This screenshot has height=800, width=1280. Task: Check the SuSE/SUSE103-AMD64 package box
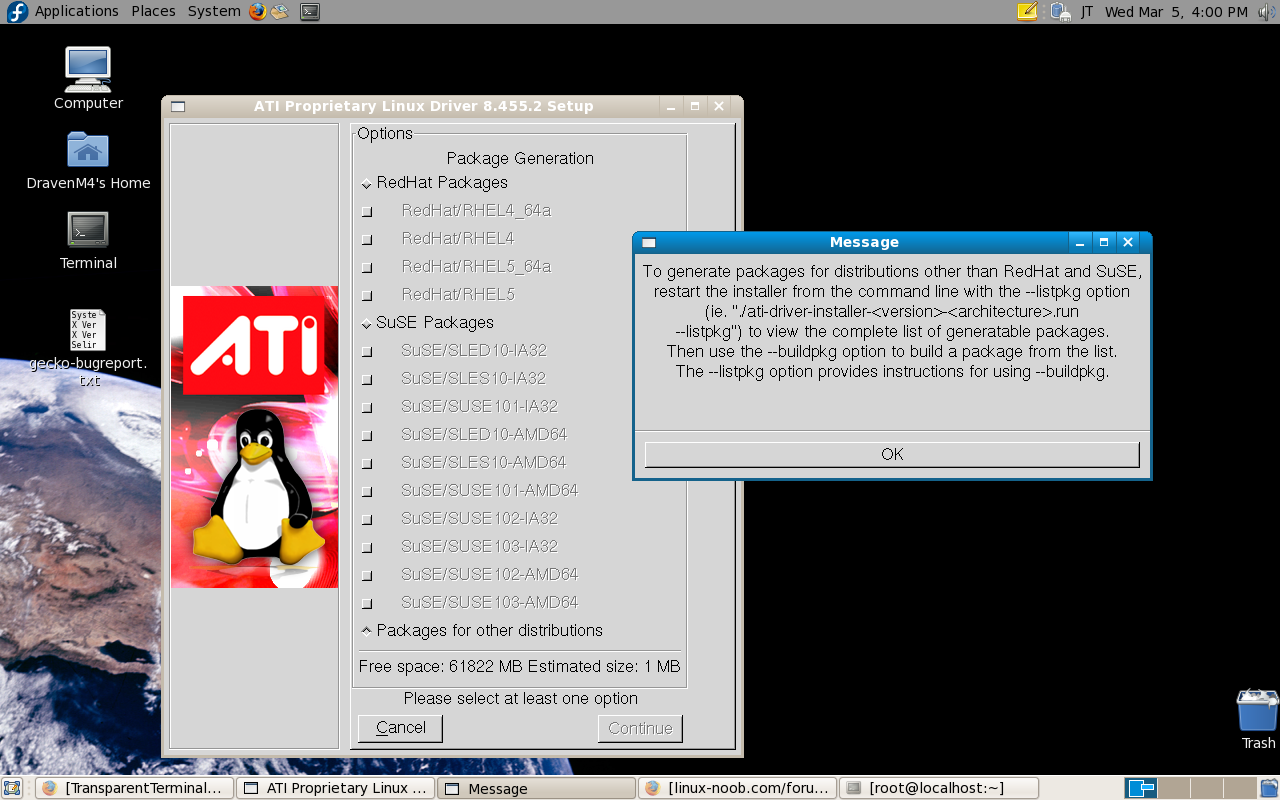coord(367,603)
